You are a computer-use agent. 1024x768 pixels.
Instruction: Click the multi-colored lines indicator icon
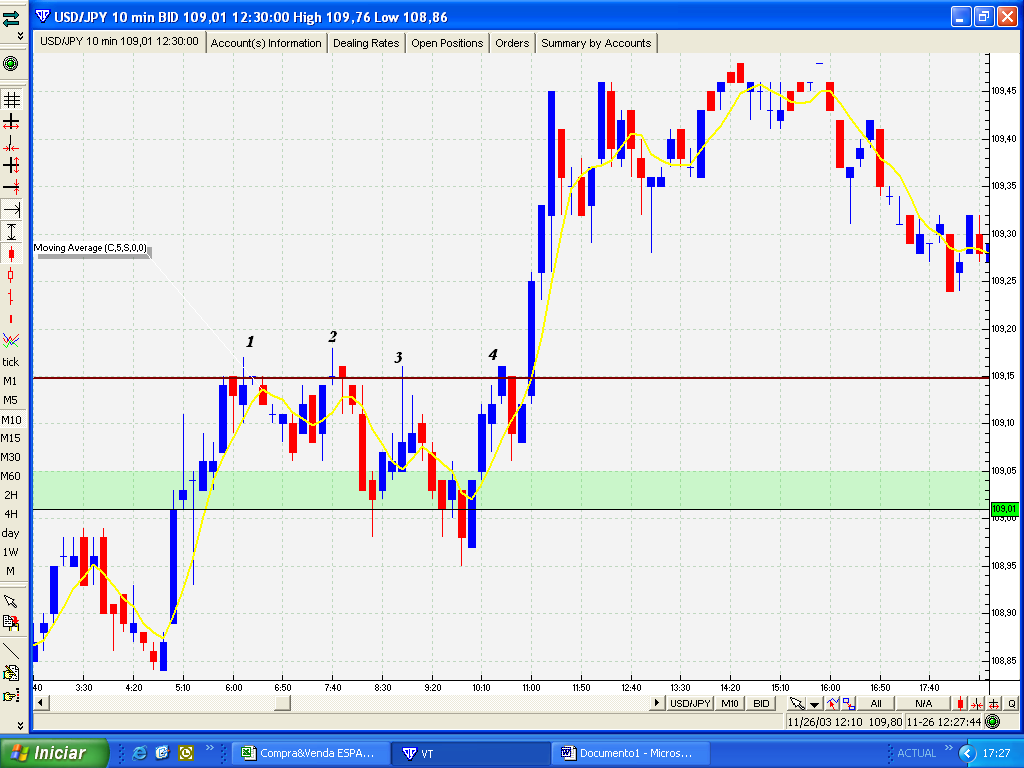coord(11,340)
